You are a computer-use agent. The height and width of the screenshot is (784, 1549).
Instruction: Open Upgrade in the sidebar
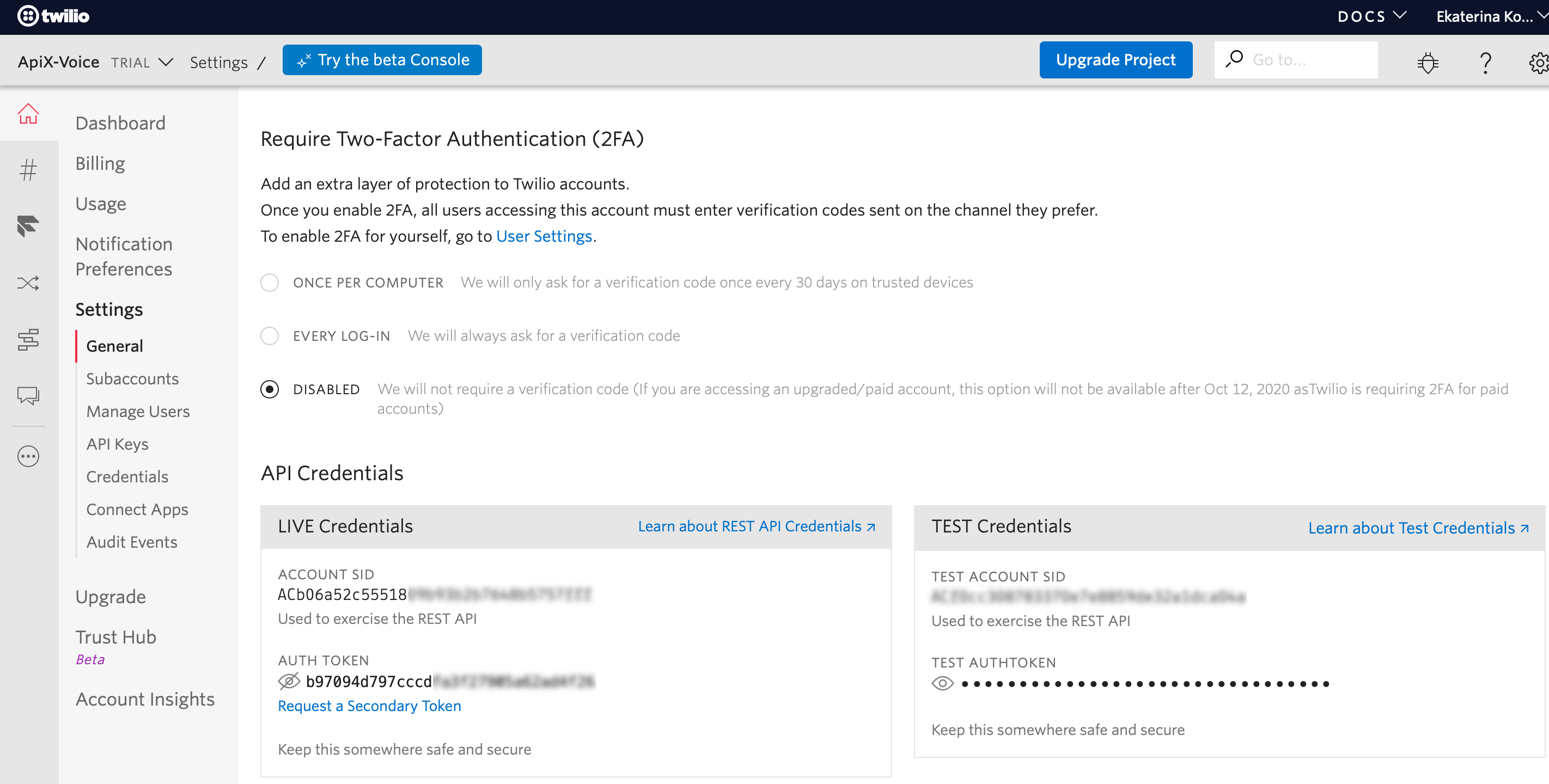click(111, 597)
